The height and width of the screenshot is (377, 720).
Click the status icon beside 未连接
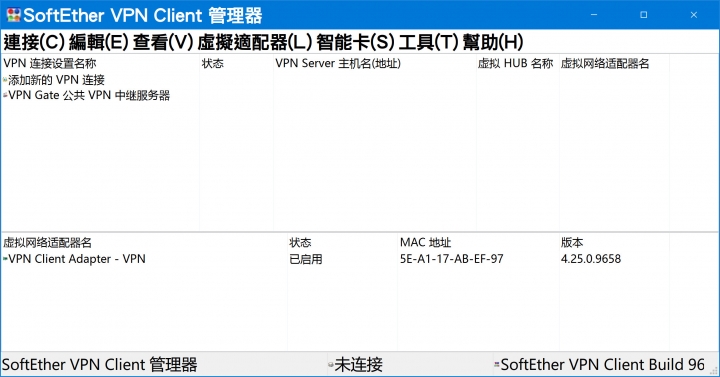[x=331, y=365]
